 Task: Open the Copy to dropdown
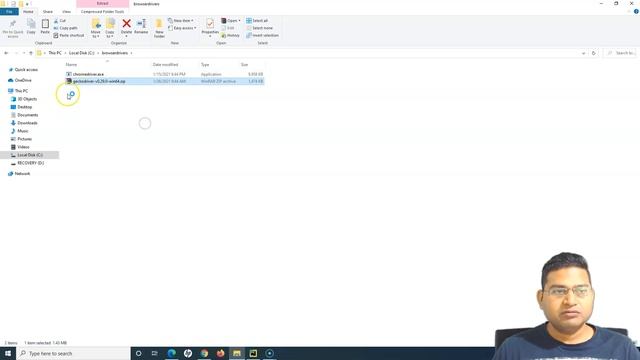click(110, 28)
